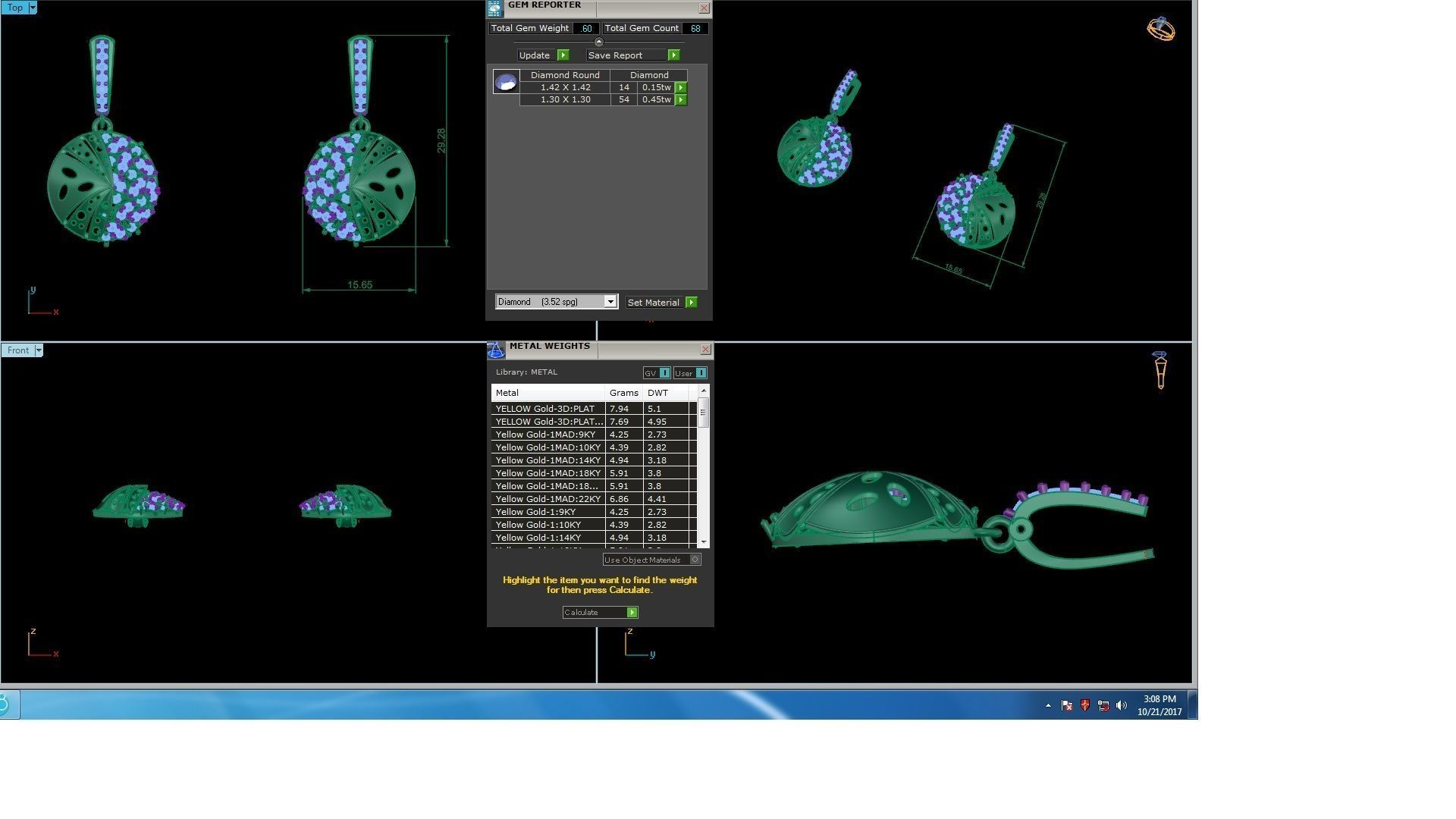Image resolution: width=1456 pixels, height=819 pixels.
Task: Close the Gem Reporter panel
Action: point(704,8)
